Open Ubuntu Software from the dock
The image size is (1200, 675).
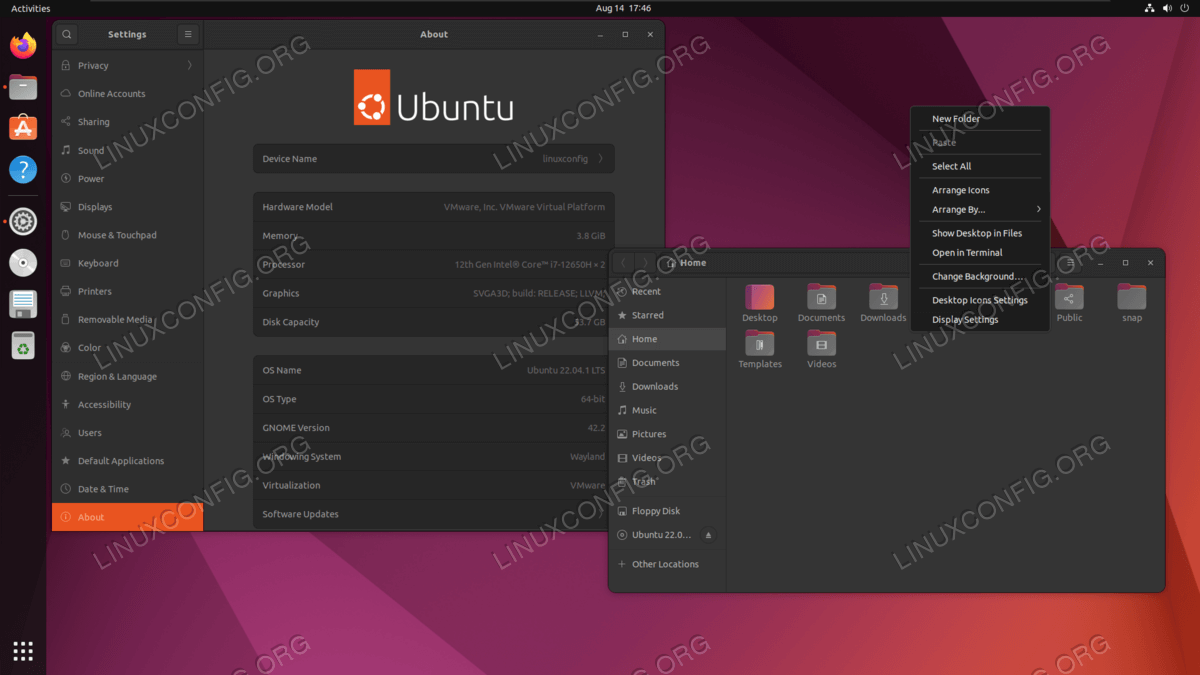coord(23,128)
